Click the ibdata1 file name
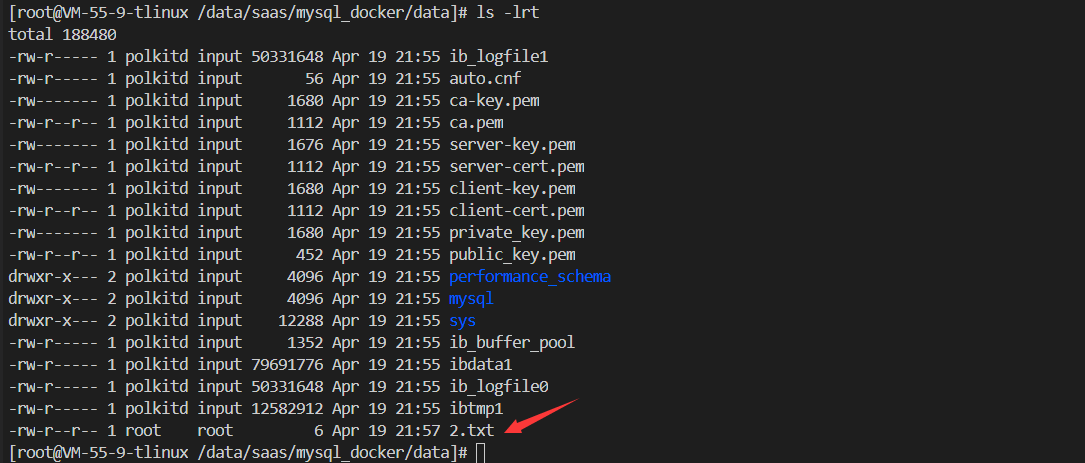1085x463 pixels. point(480,365)
